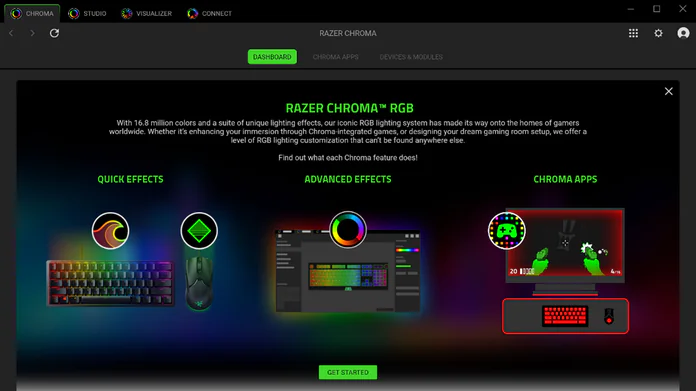696x391 pixels.
Task: Click the Razer Chroma page title
Action: (348, 33)
